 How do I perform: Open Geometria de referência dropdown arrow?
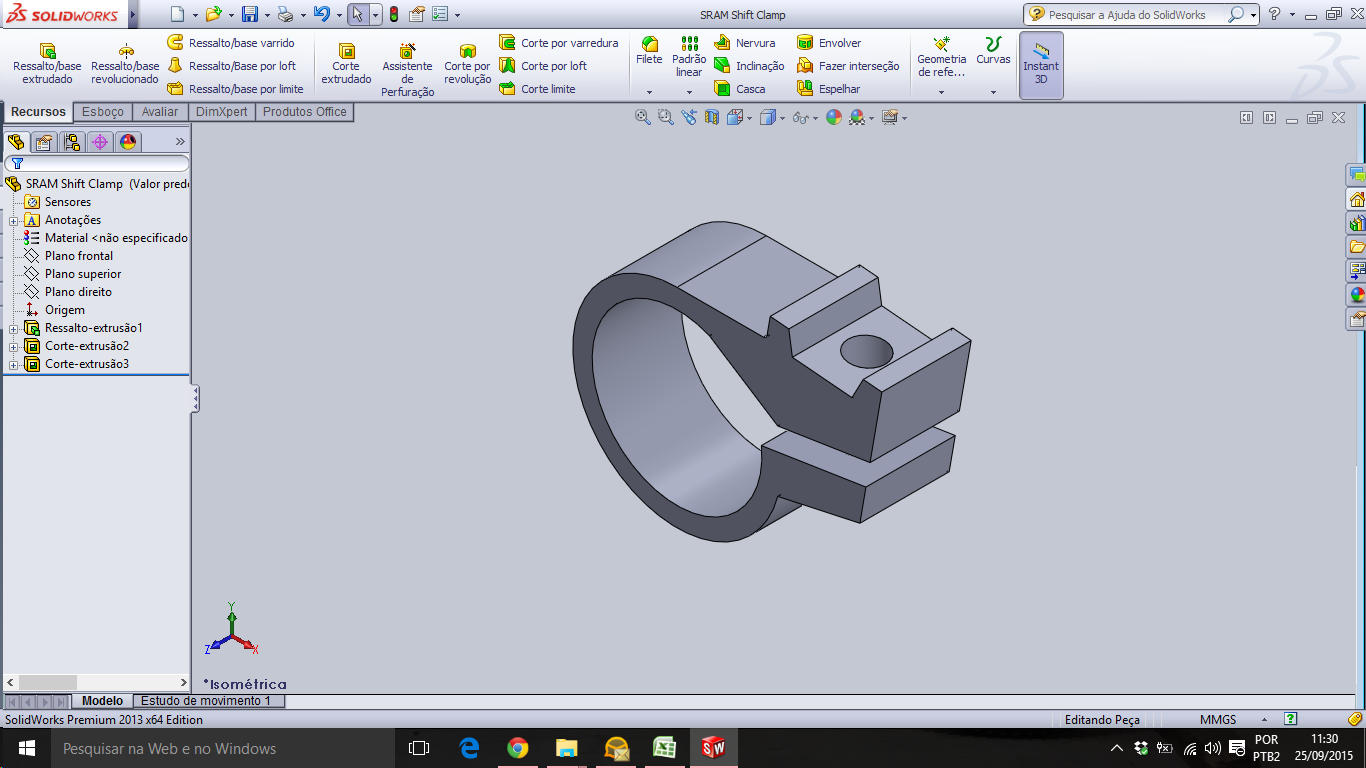click(x=941, y=92)
